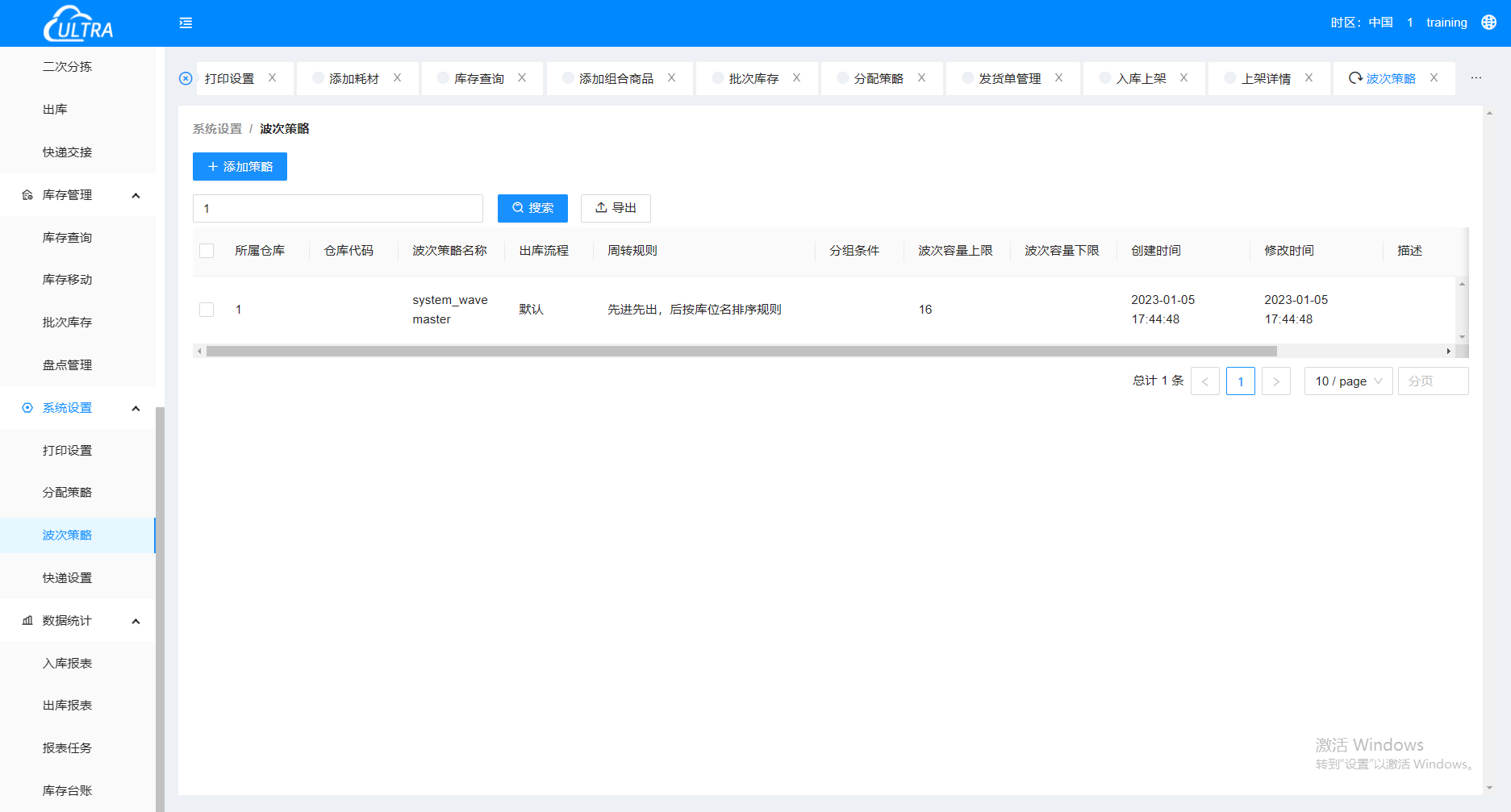This screenshot has width=1511, height=812.
Task: Click the 添加策略 button
Action: tap(240, 166)
